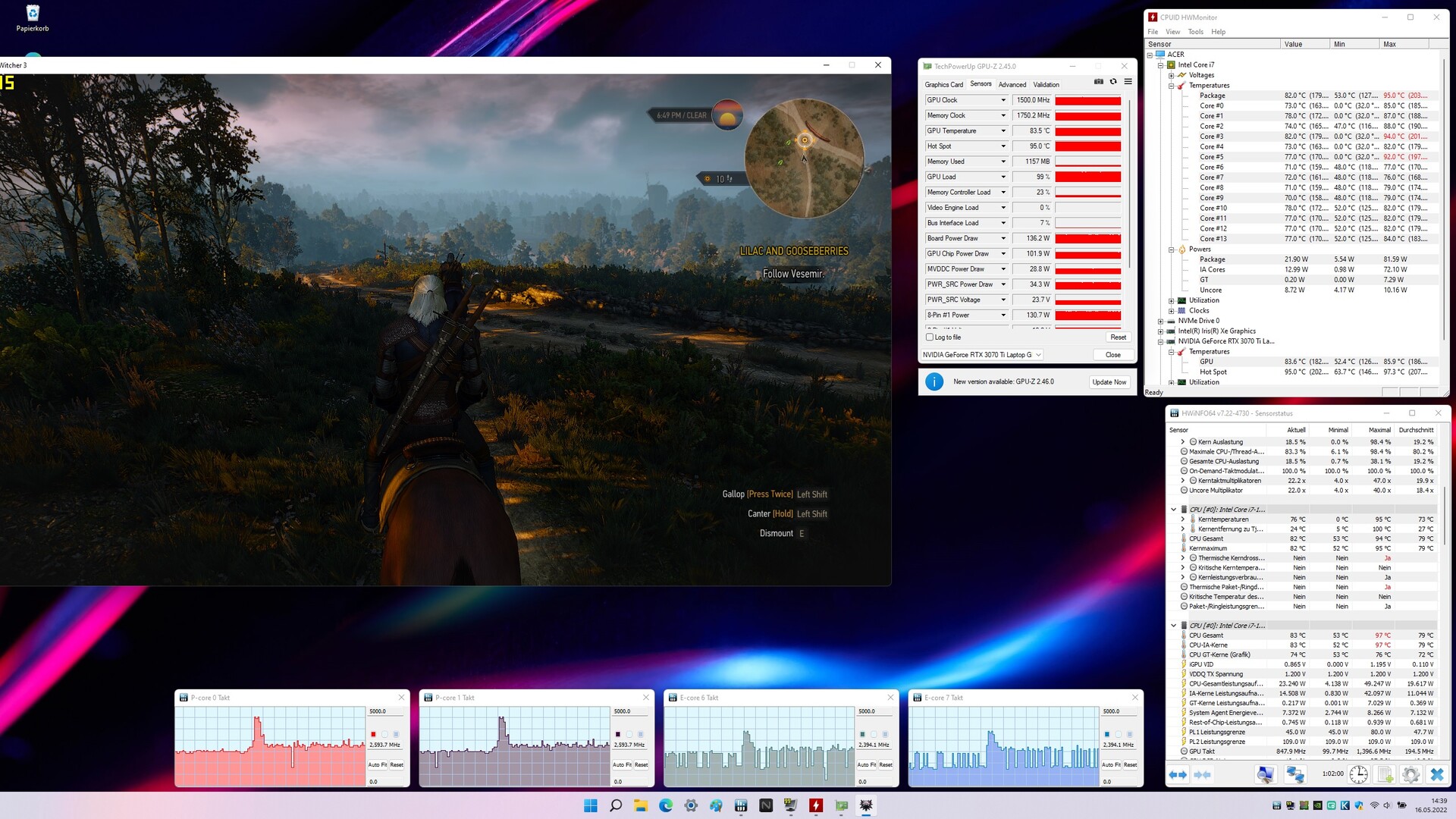This screenshot has width=1456, height=819.
Task: Open the Board Power Draw dropdown
Action: [x=1003, y=238]
